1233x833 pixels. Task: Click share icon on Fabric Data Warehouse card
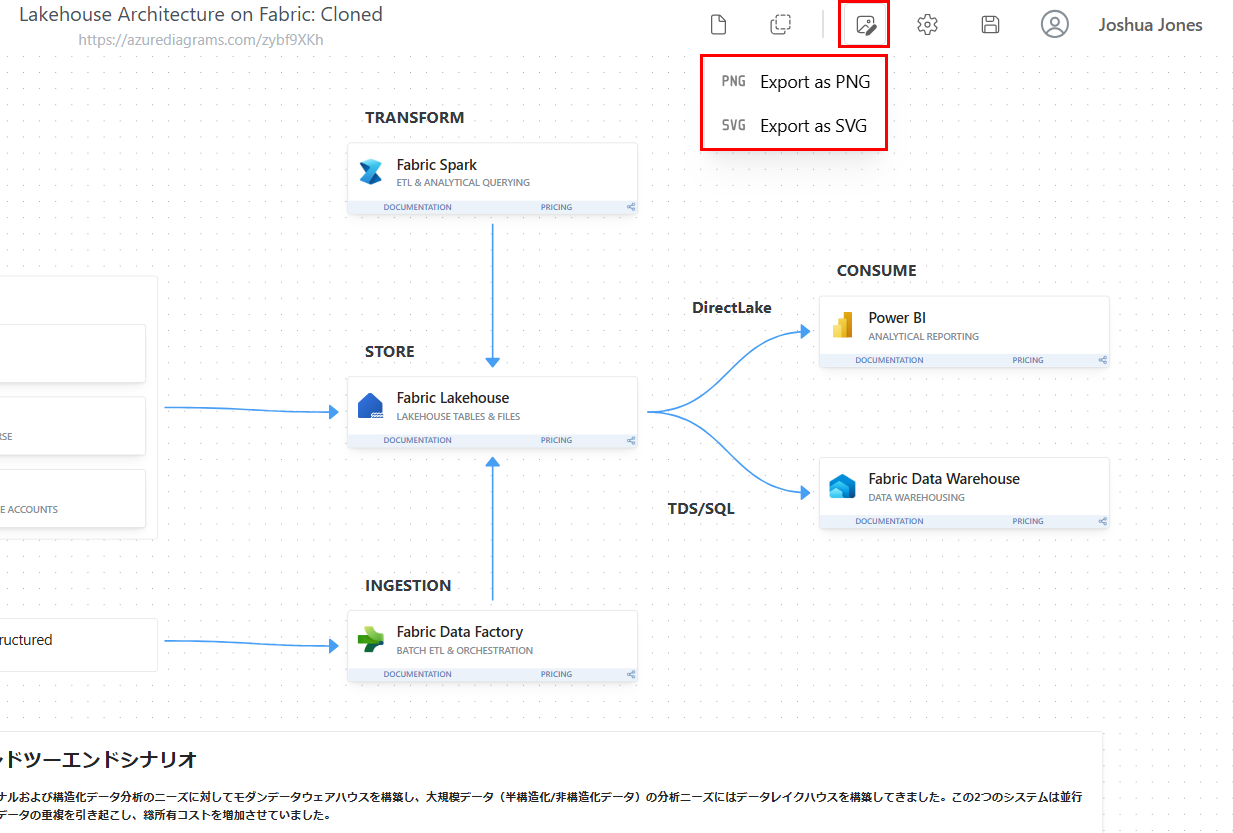tap(1103, 522)
